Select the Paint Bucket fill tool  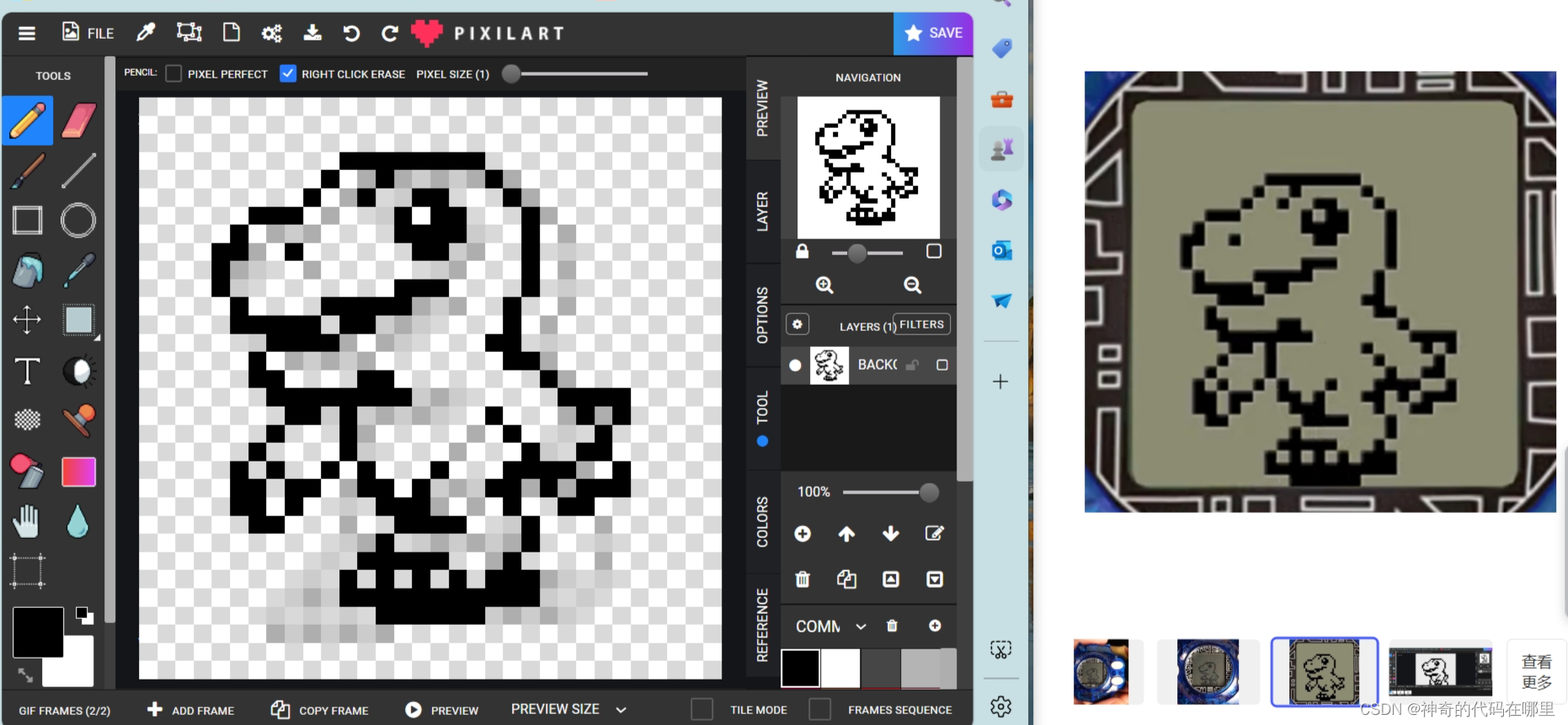tap(28, 270)
